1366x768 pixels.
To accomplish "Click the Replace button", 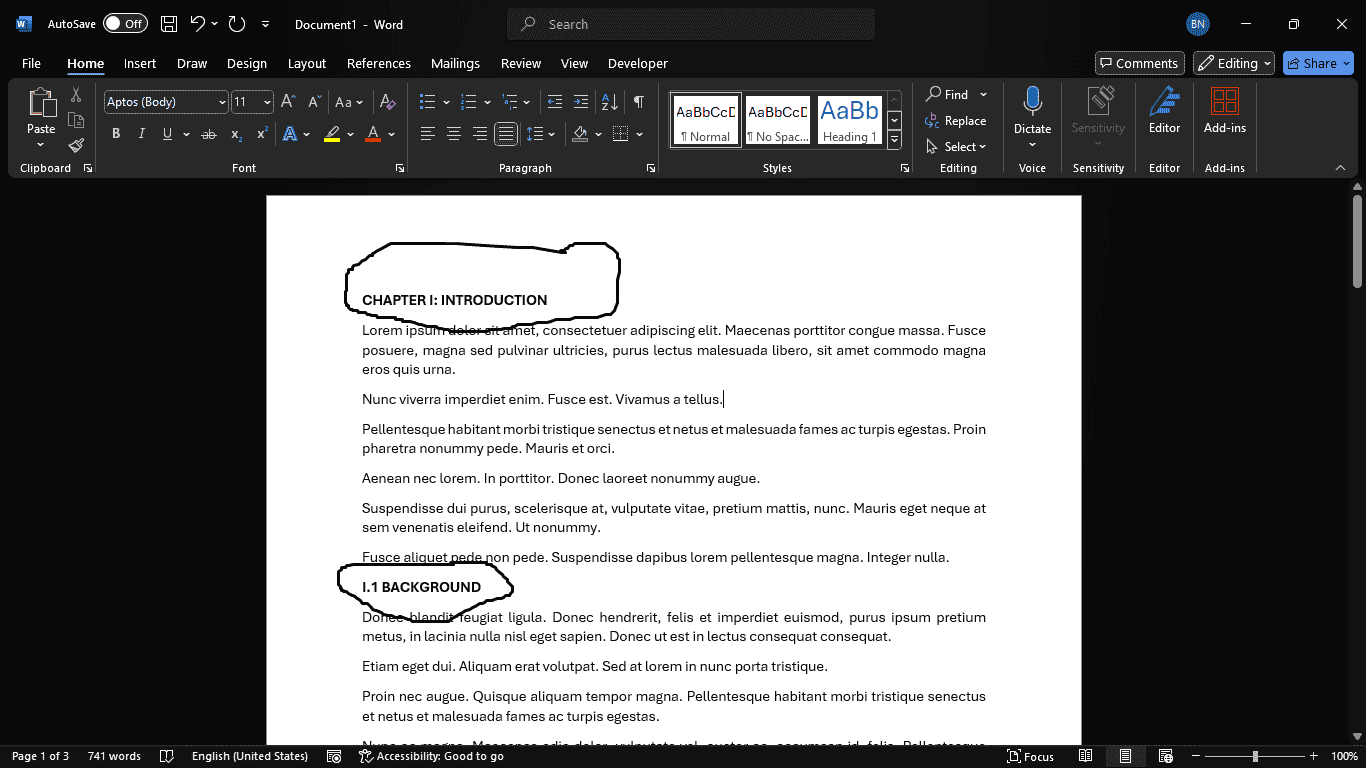I will [x=957, y=120].
